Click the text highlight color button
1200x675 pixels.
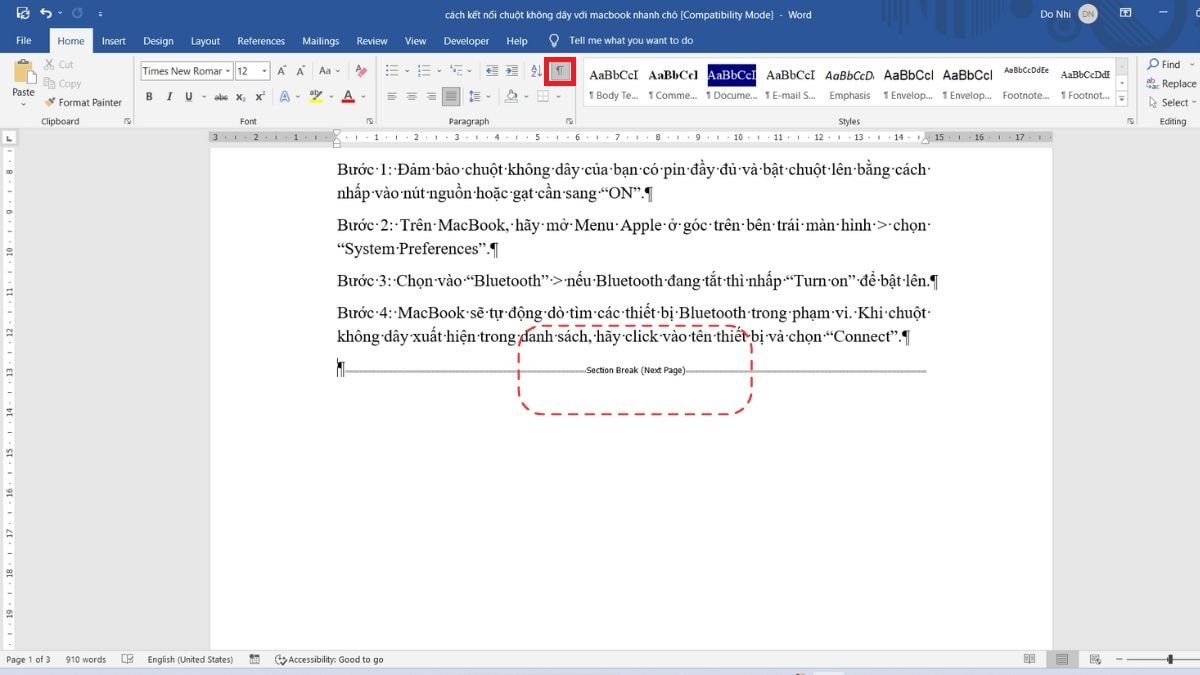pyautogui.click(x=316, y=97)
